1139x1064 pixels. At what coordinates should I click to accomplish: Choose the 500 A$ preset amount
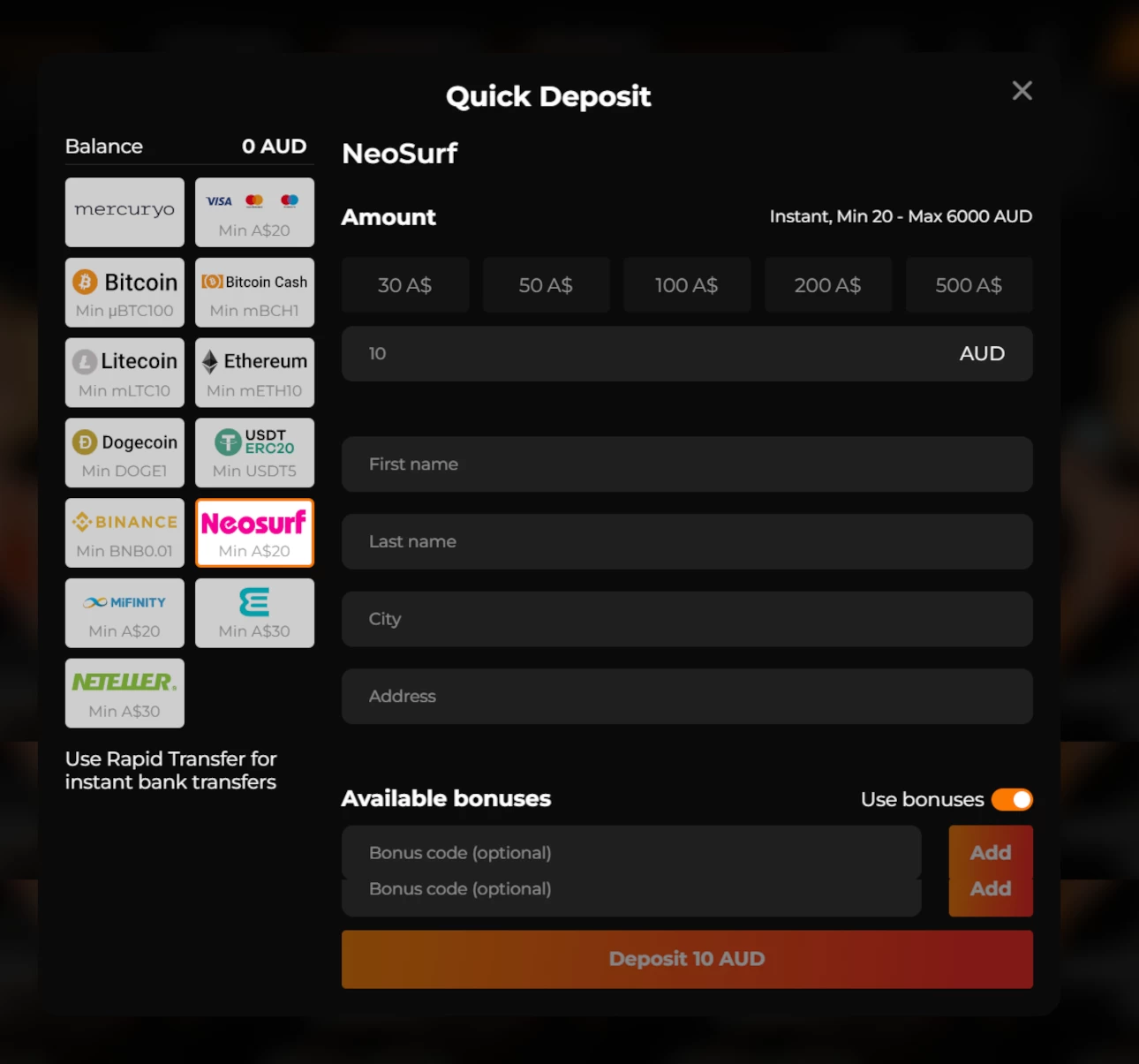coord(969,285)
